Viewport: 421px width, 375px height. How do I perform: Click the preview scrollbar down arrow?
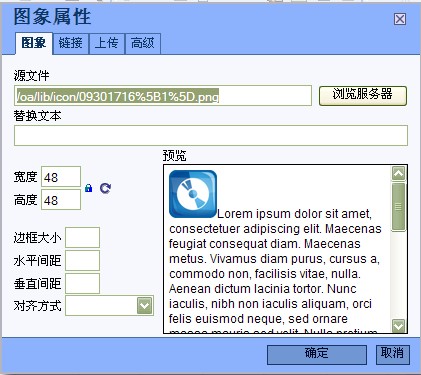coord(399,326)
